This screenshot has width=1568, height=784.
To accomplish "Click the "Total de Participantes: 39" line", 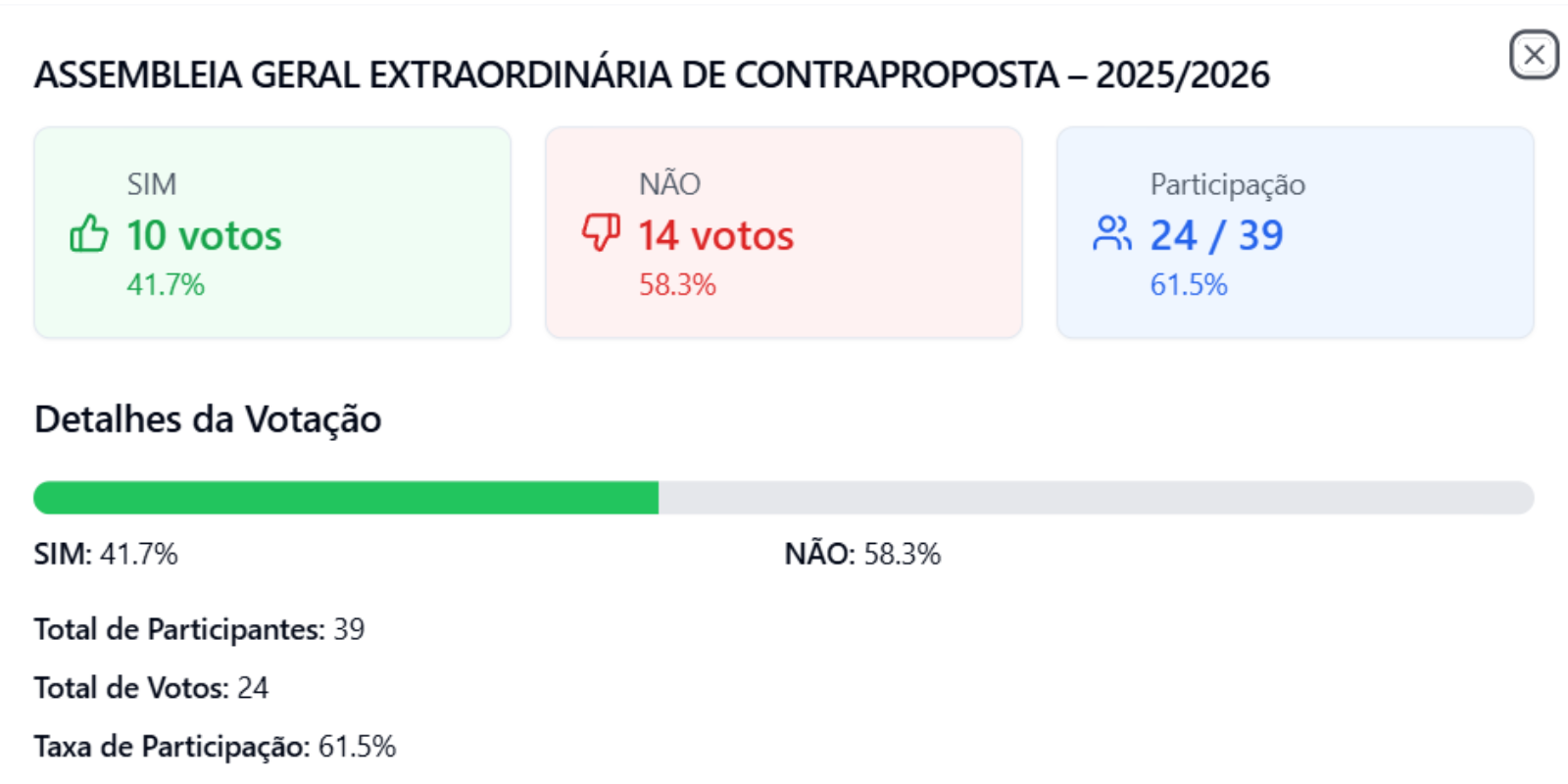I will click(x=200, y=629).
